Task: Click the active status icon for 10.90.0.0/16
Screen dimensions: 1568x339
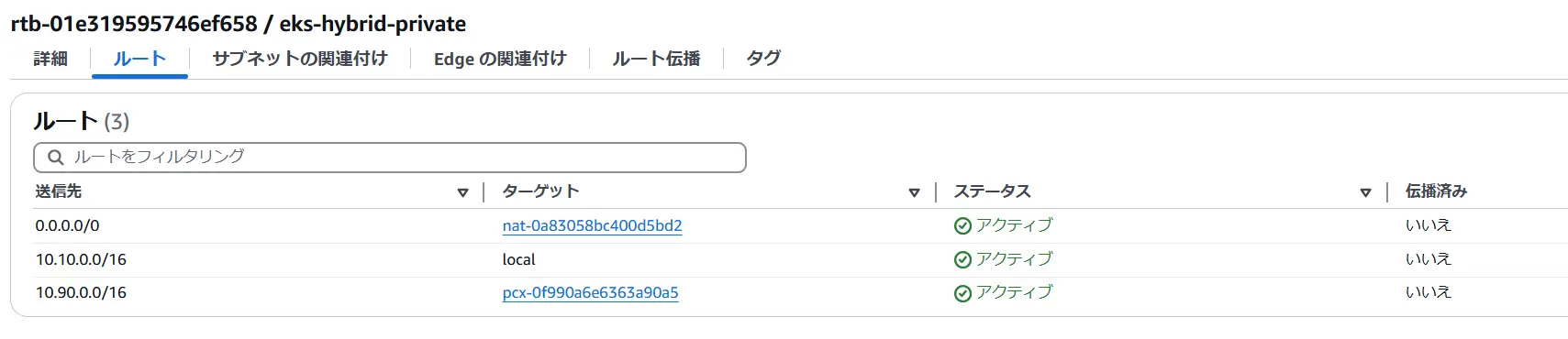Action: 962,294
